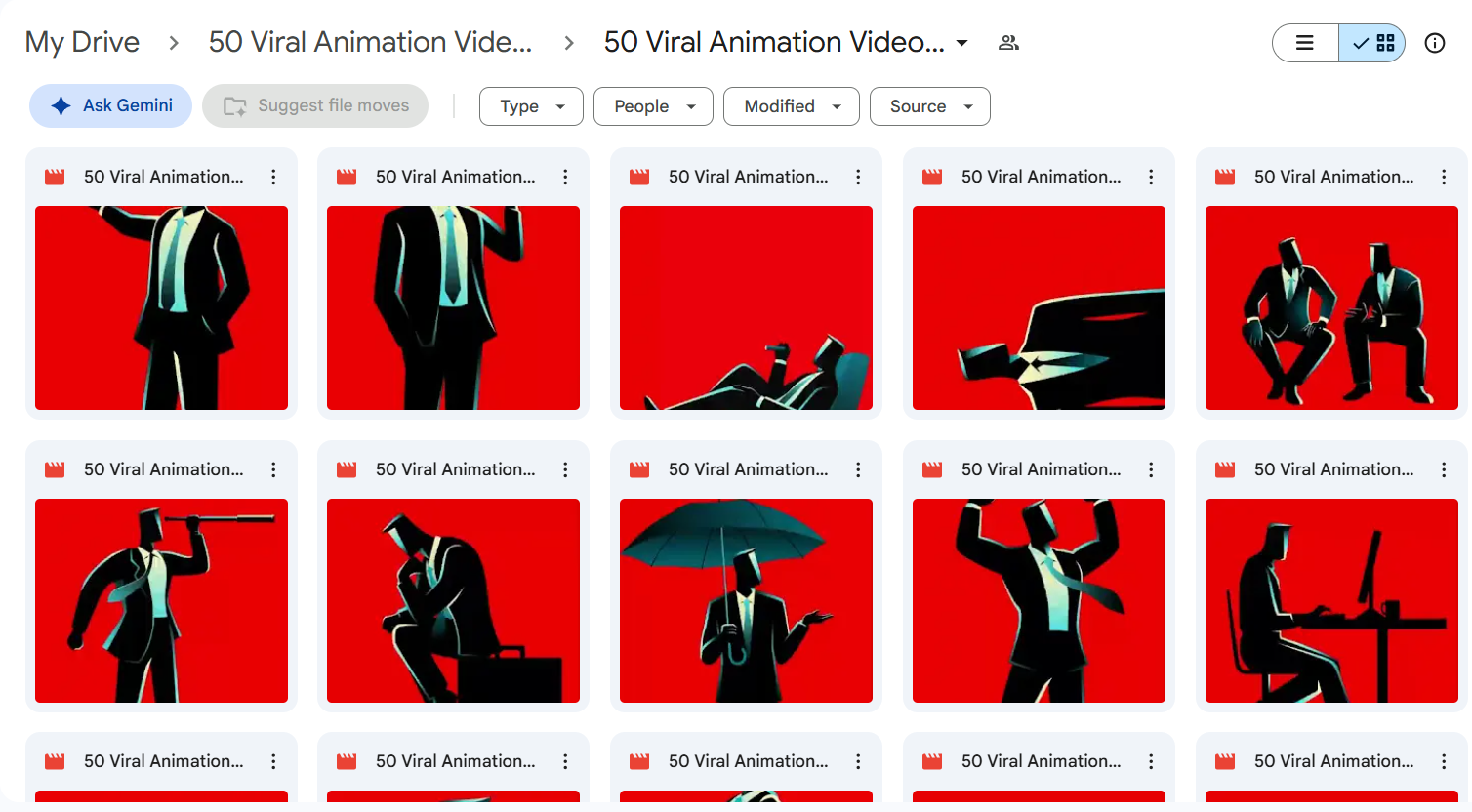Open more actions for the two seated men video
The image size is (1472, 812).
(1444, 177)
